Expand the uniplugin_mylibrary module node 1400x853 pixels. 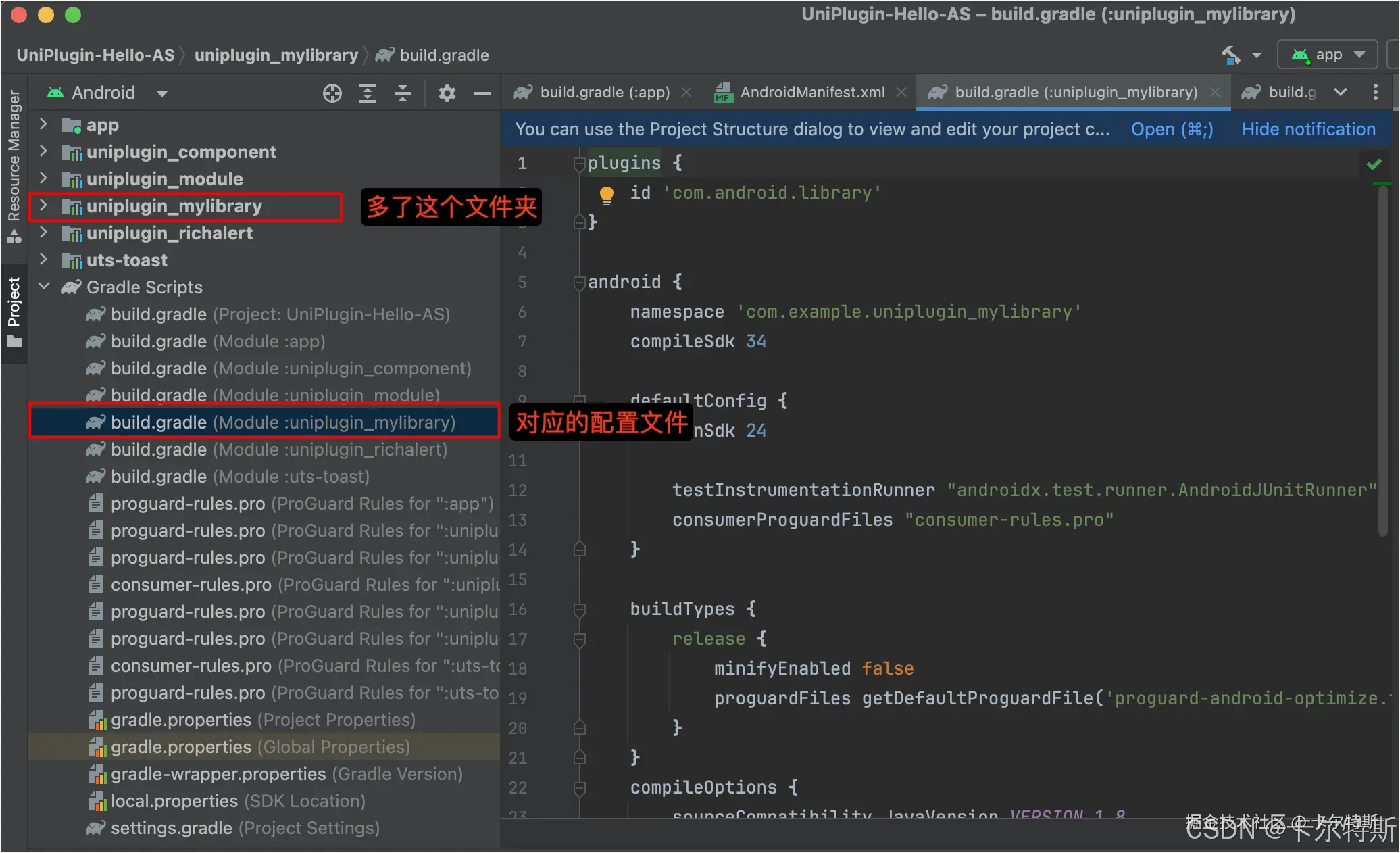[43, 205]
